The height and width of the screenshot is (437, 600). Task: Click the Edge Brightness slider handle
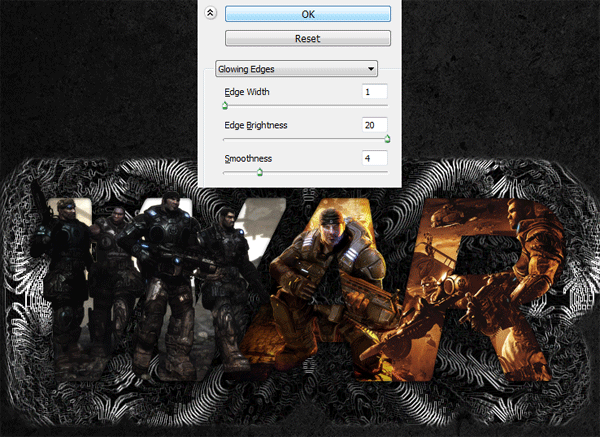click(387, 139)
